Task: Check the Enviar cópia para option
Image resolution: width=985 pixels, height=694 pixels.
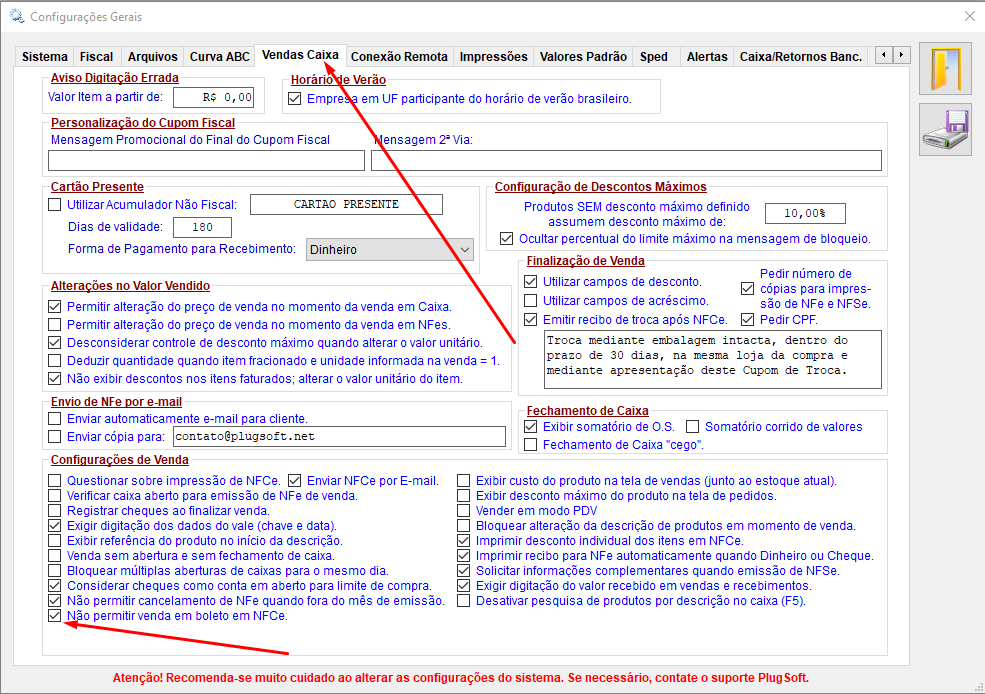Action: tap(55, 436)
